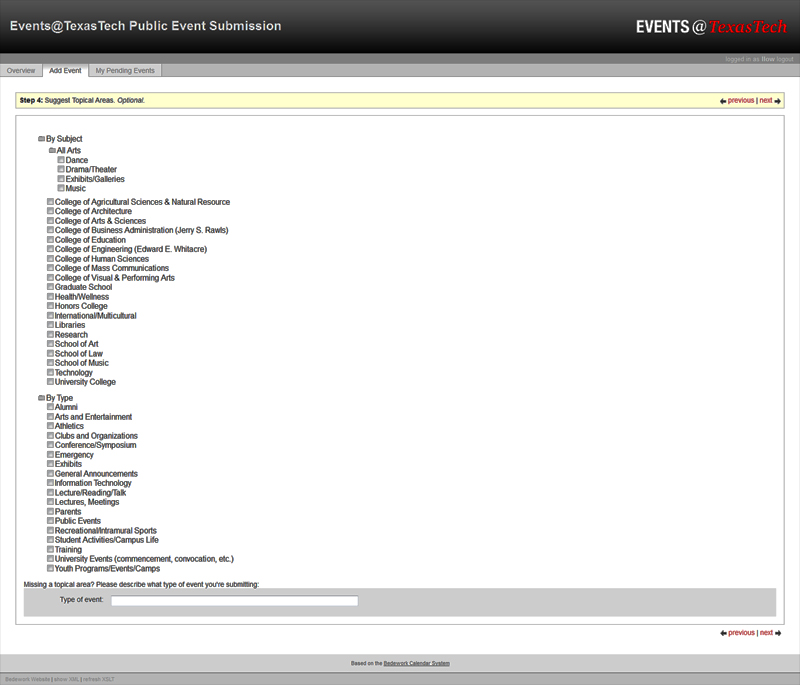The height and width of the screenshot is (685, 800).
Task: Check the Research checkbox
Action: point(51,334)
